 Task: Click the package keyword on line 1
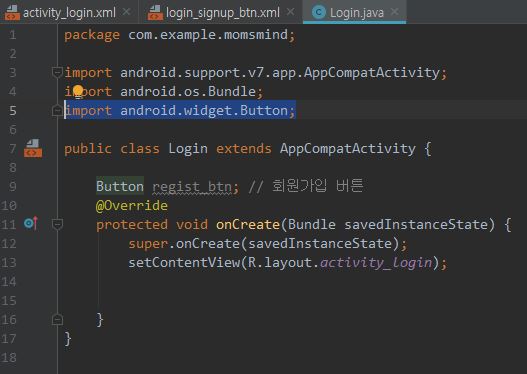[92, 35]
